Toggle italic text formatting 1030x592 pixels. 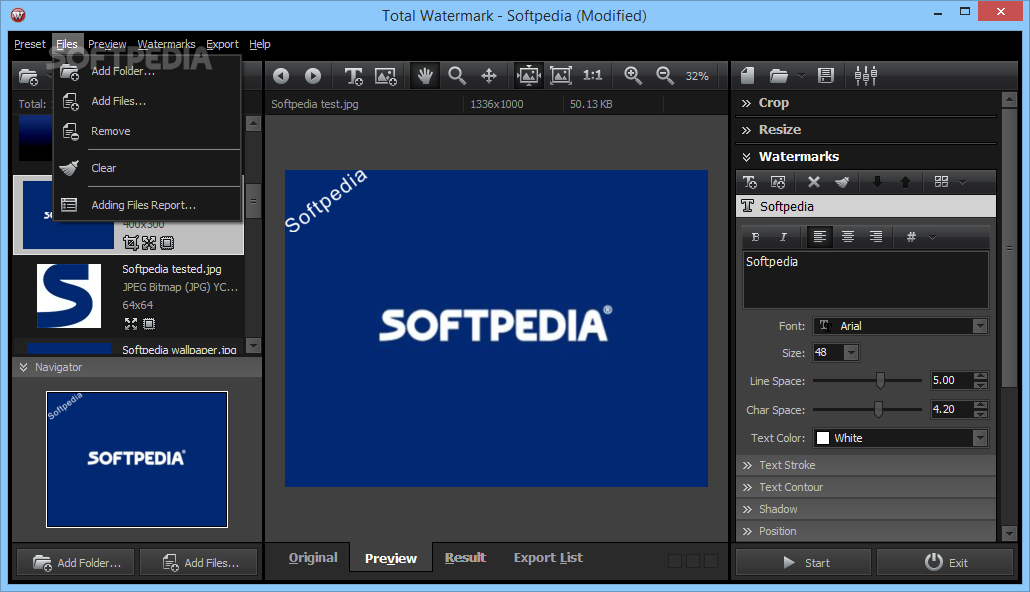[783, 237]
